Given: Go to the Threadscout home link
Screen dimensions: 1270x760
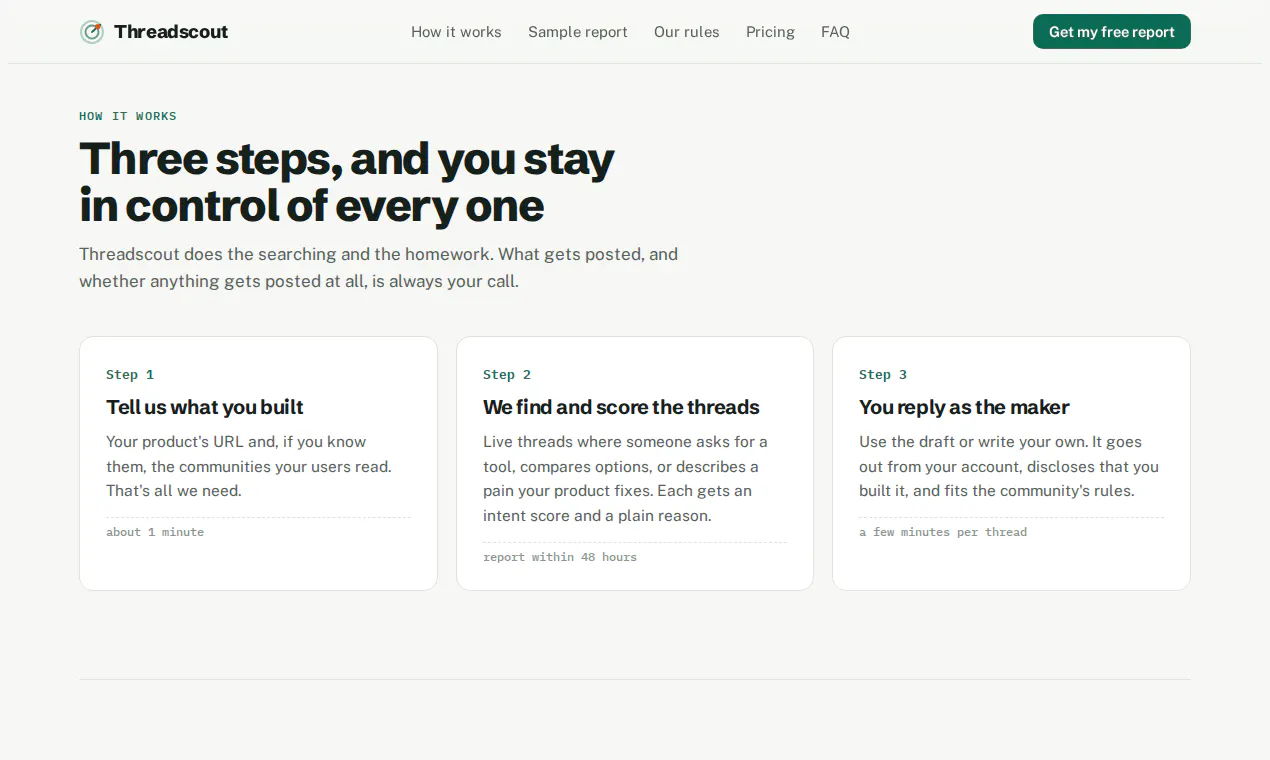Looking at the screenshot, I should coord(154,32).
